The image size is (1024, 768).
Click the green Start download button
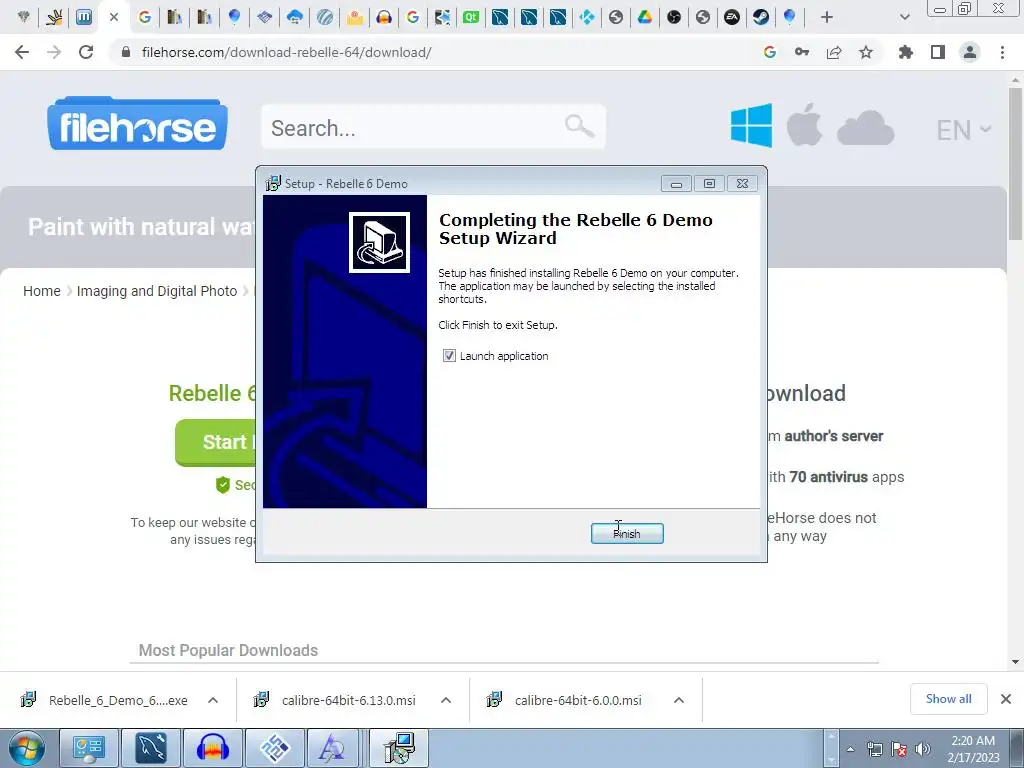tap(216, 442)
